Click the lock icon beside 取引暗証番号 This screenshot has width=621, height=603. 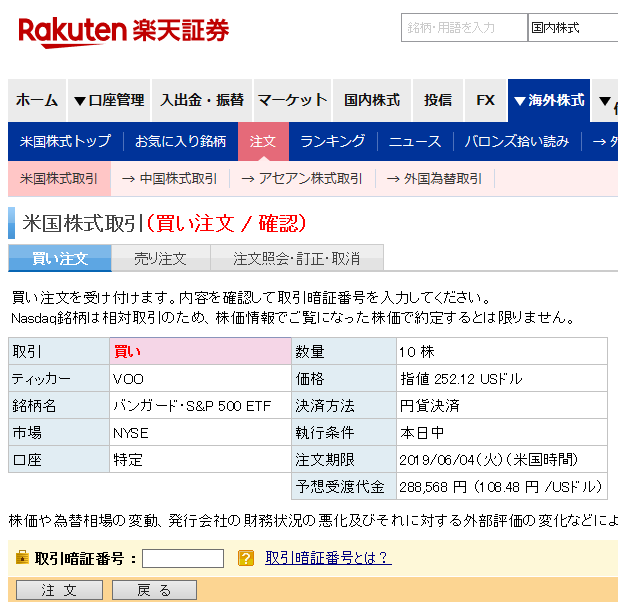click(x=22, y=557)
